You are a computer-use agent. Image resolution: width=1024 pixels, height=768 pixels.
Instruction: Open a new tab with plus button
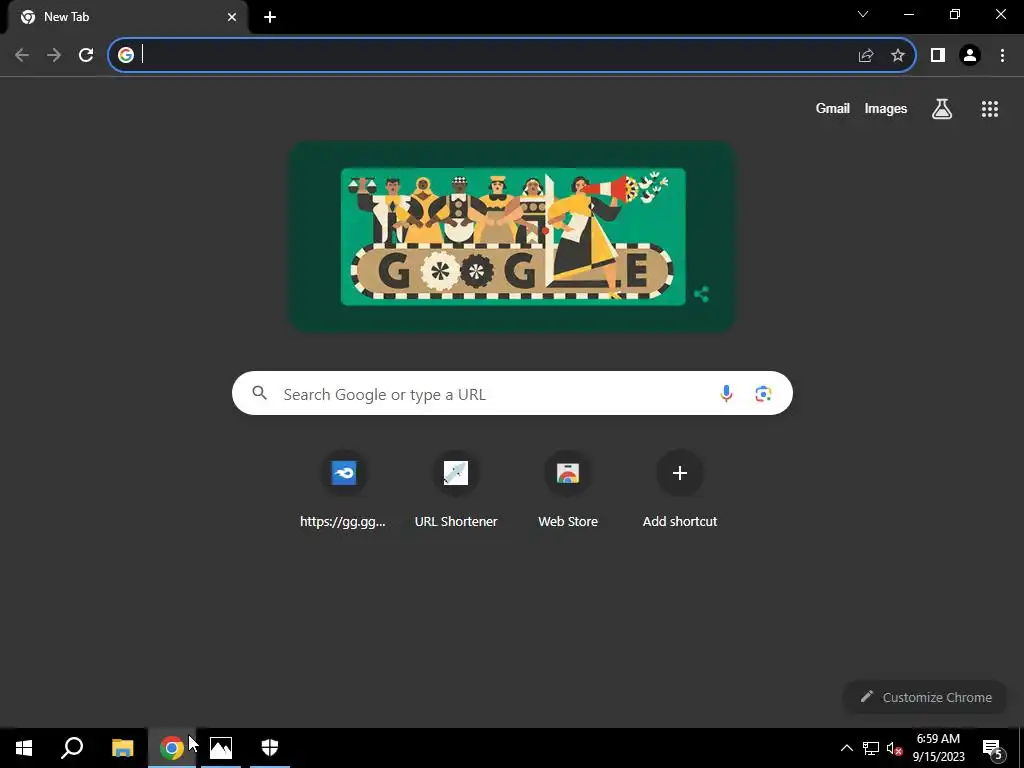tap(270, 17)
